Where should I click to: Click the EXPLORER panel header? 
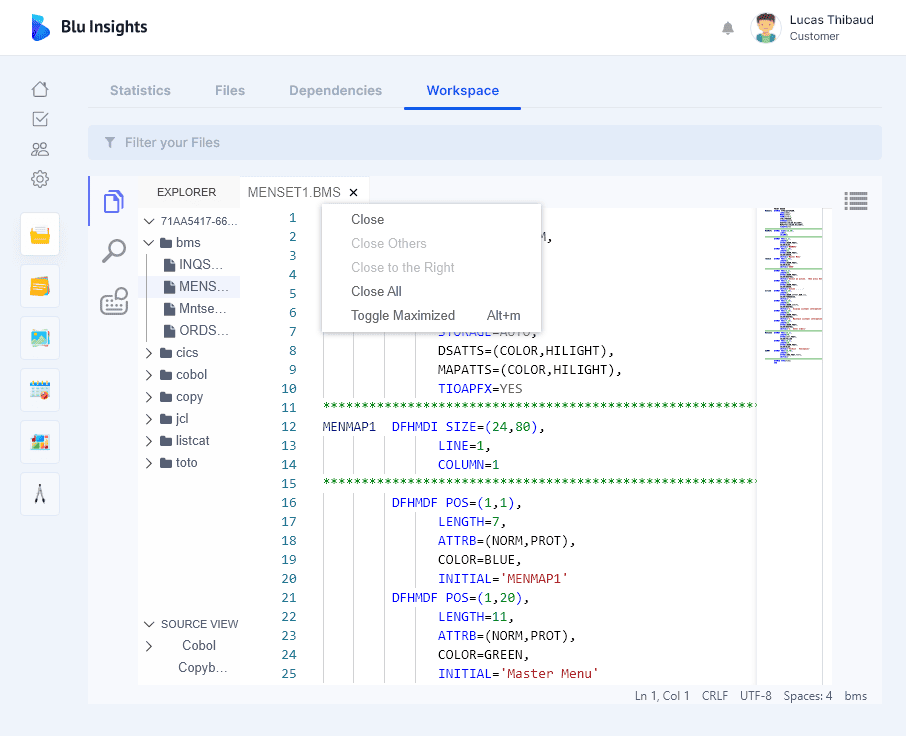(187, 192)
